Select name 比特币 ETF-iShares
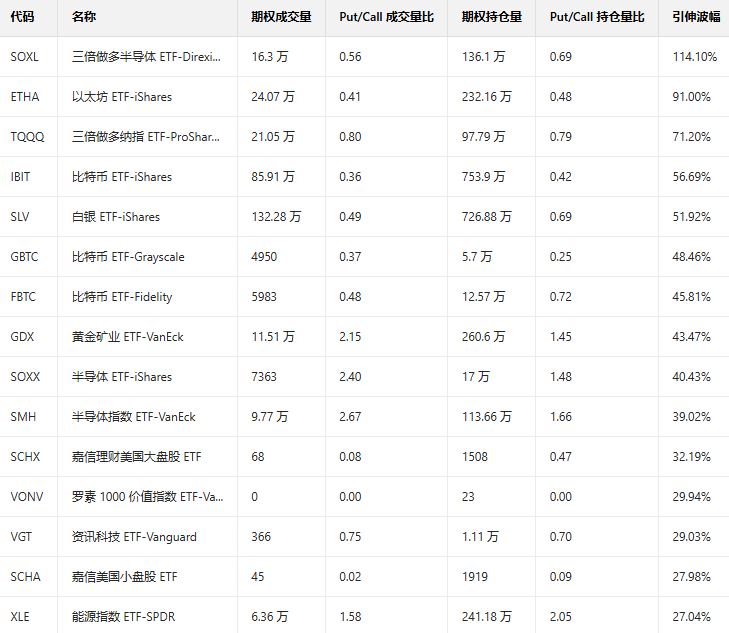The width and height of the screenshot is (729, 633). pos(122,177)
